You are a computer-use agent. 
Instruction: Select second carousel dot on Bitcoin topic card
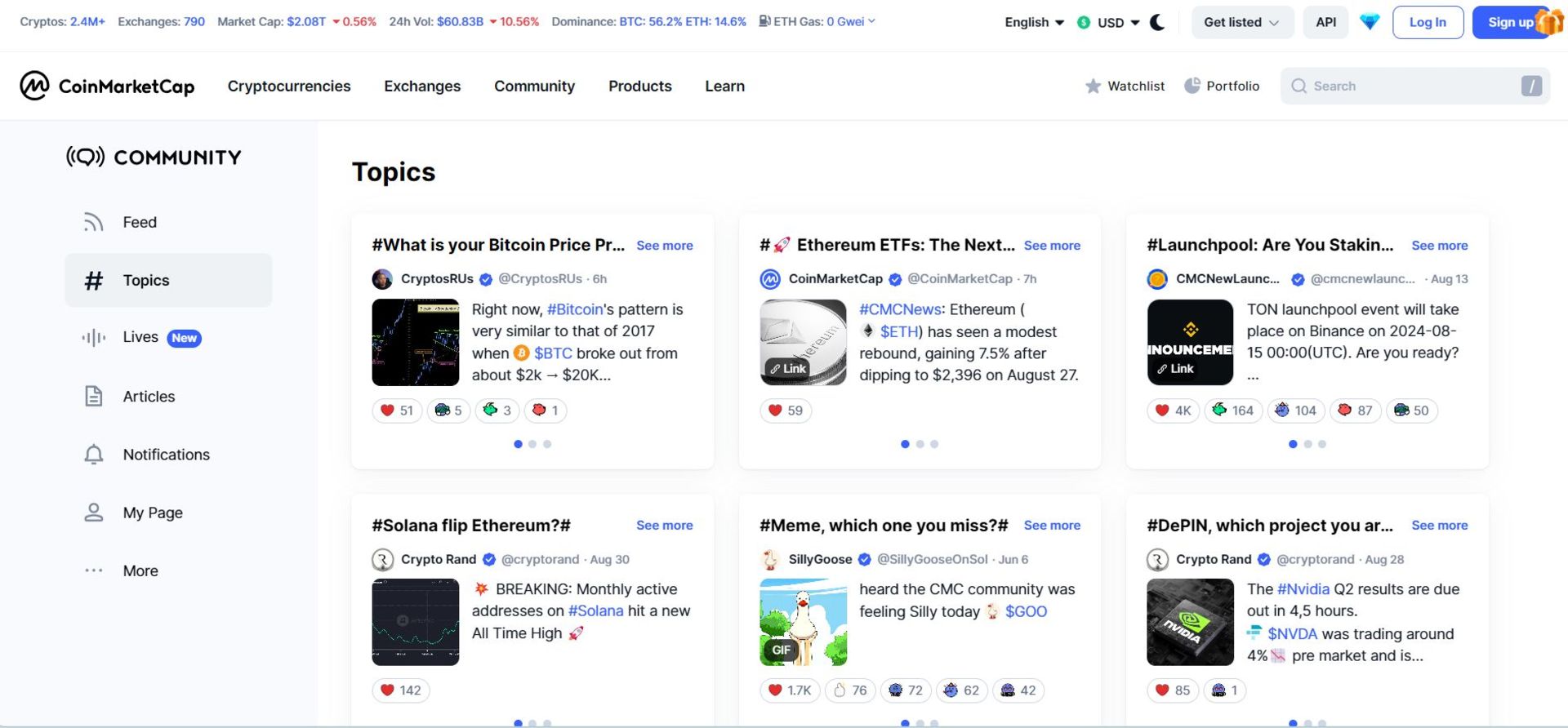coord(532,444)
